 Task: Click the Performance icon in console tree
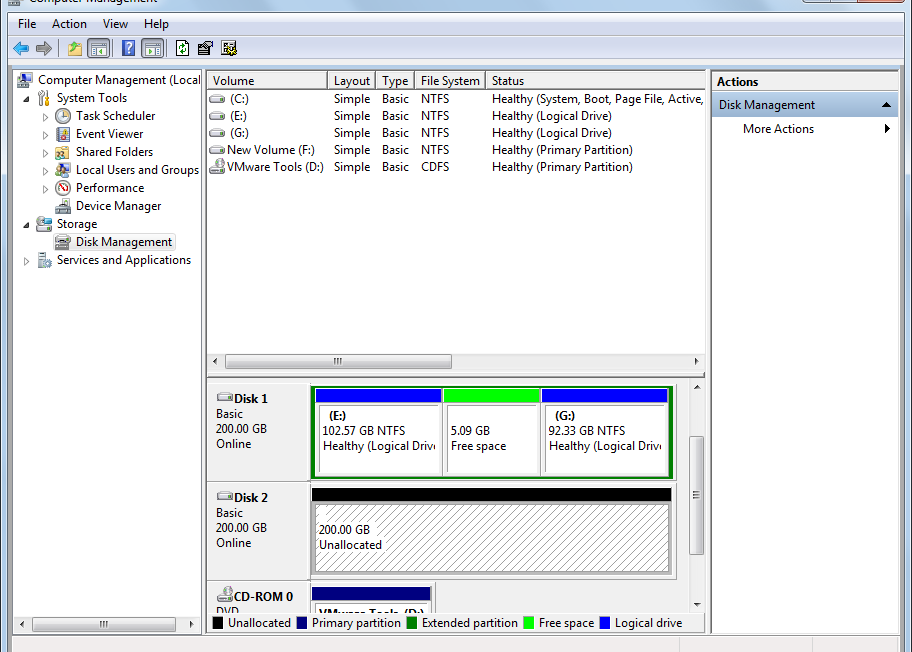pos(63,188)
